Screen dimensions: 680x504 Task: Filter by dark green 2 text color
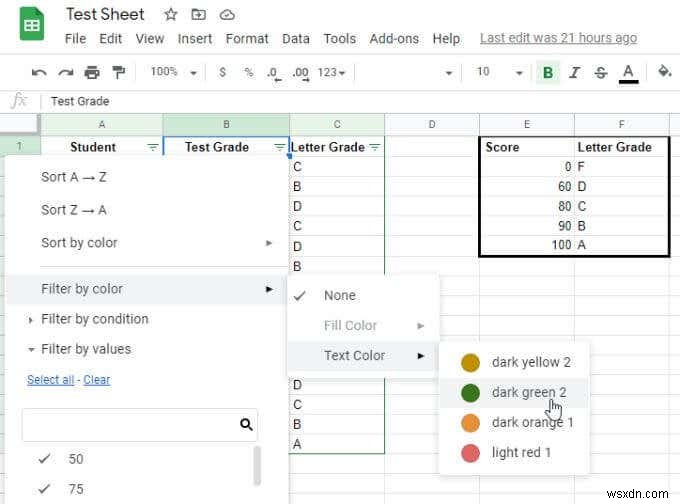[514, 393]
